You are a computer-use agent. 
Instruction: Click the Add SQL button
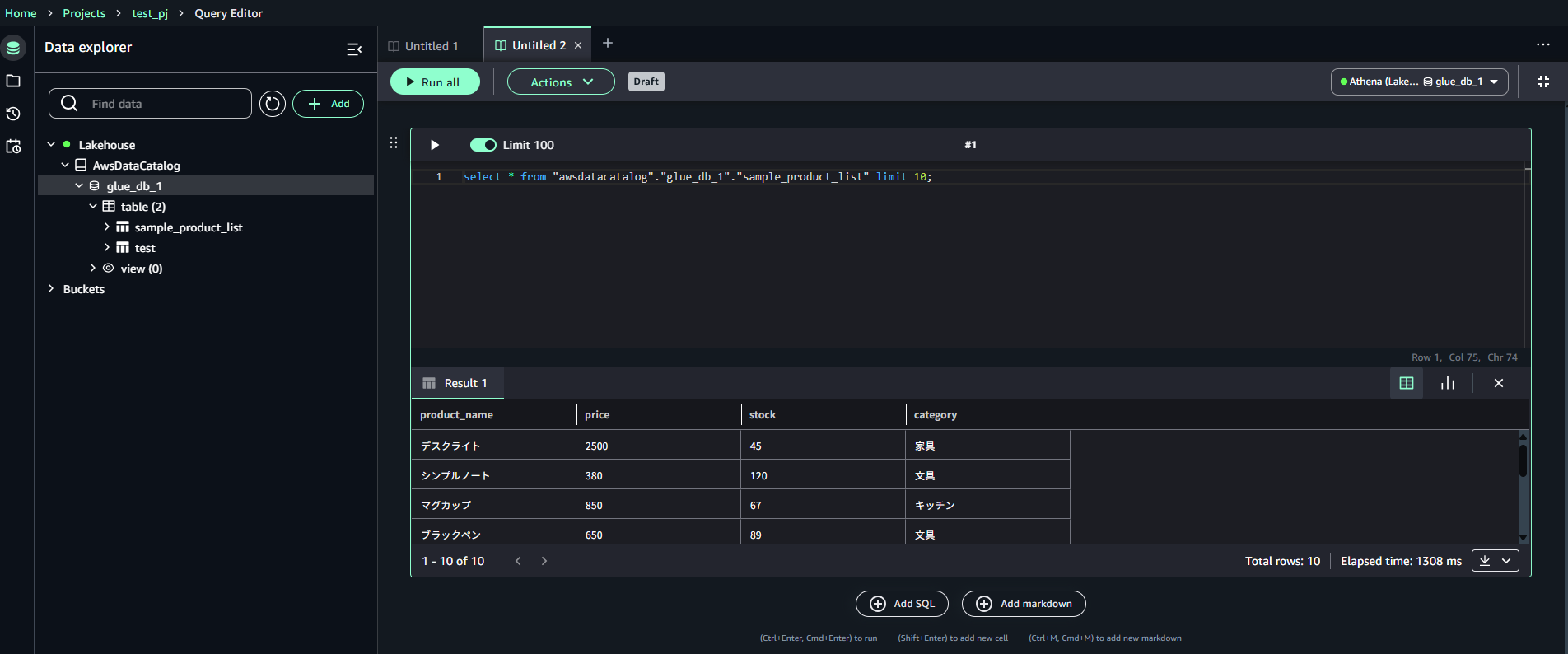coord(902,604)
